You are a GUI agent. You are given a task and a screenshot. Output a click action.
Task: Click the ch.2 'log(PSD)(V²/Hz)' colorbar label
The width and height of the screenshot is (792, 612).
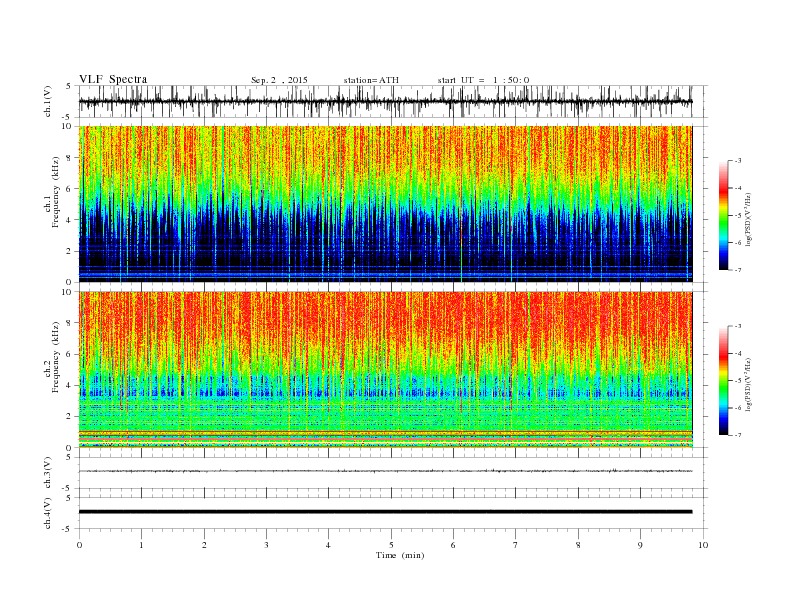coord(749,384)
